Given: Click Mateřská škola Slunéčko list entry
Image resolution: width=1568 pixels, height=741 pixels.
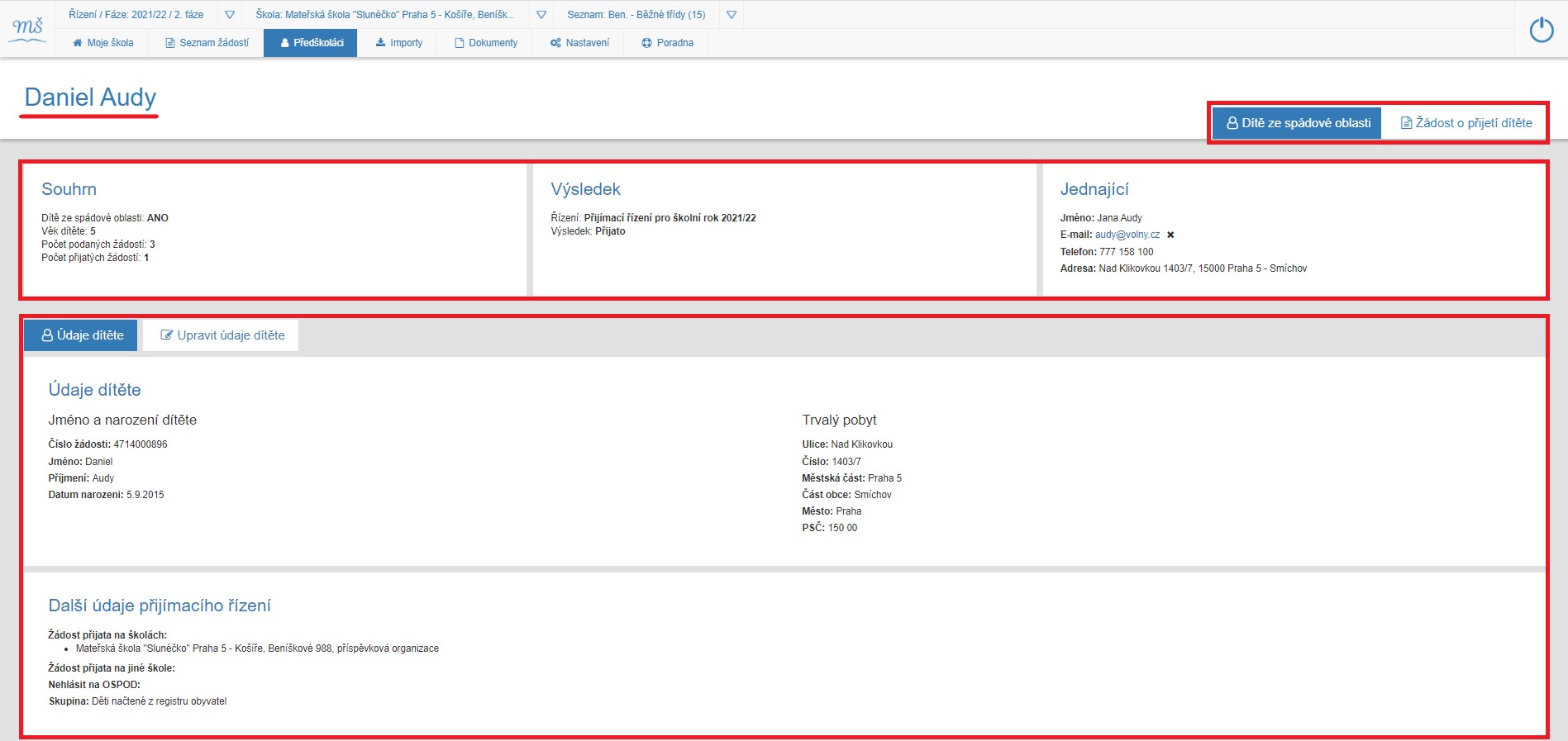Looking at the screenshot, I should (257, 648).
